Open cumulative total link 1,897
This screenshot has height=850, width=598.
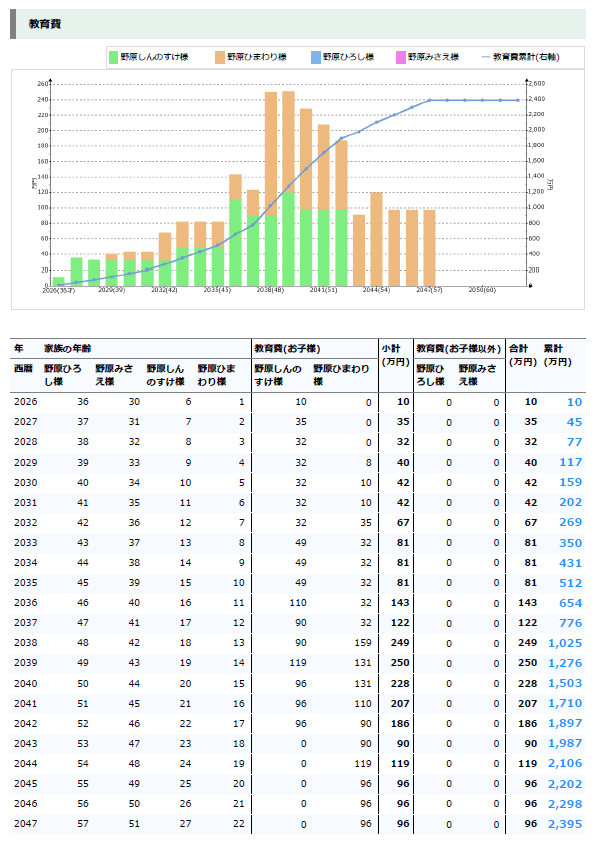point(565,724)
